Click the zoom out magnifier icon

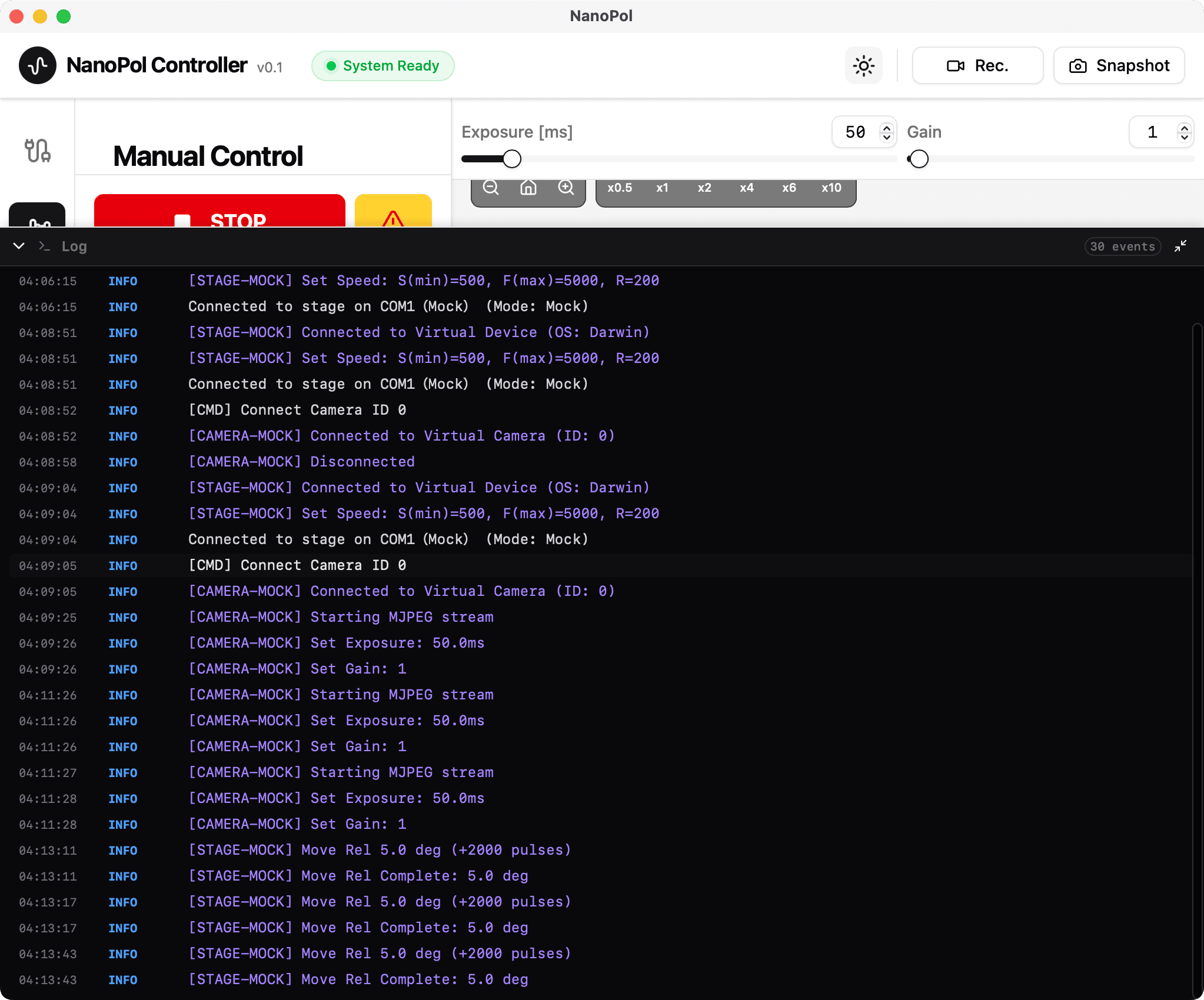click(491, 188)
